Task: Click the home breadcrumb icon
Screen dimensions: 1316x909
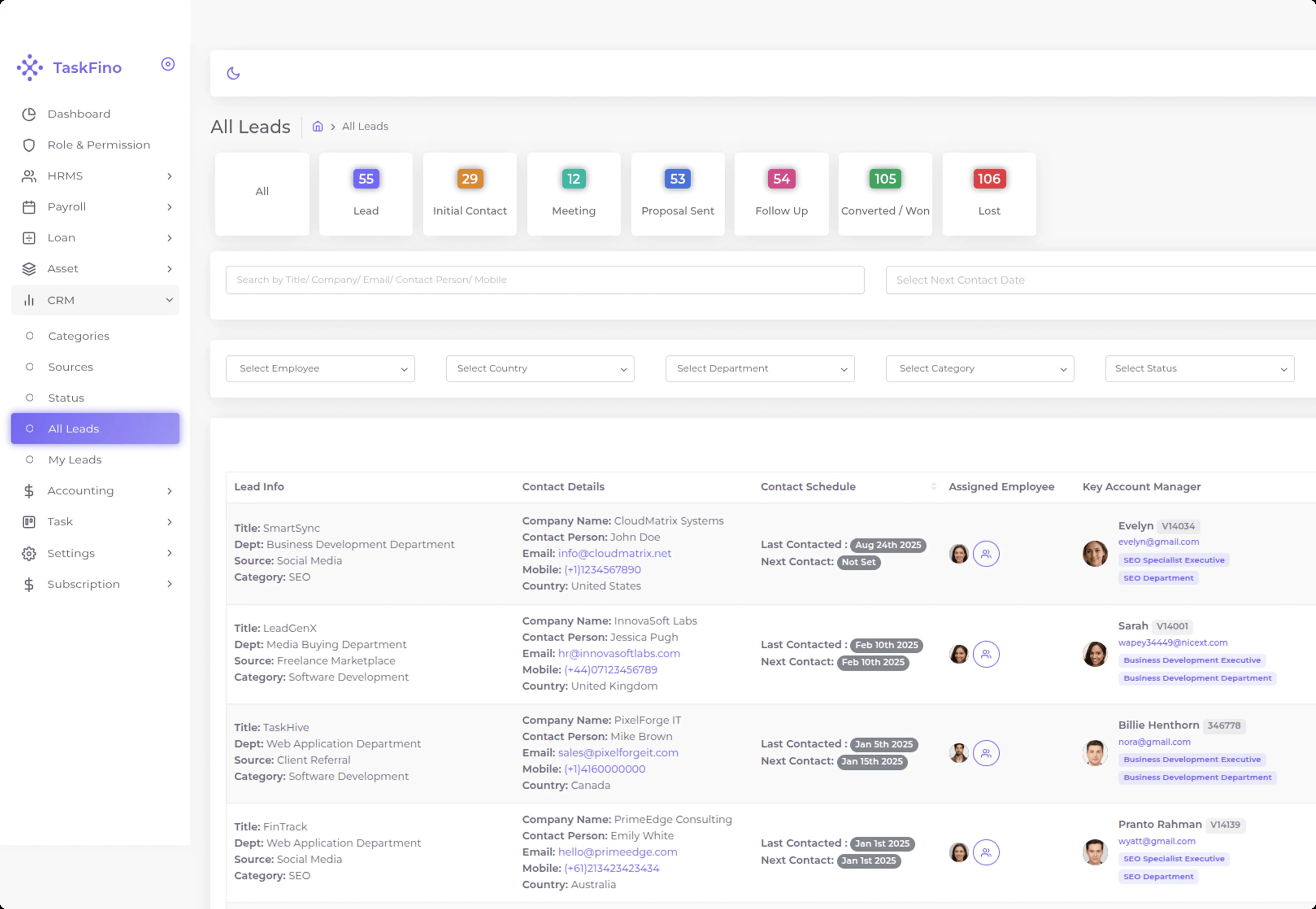Action: [x=318, y=127]
